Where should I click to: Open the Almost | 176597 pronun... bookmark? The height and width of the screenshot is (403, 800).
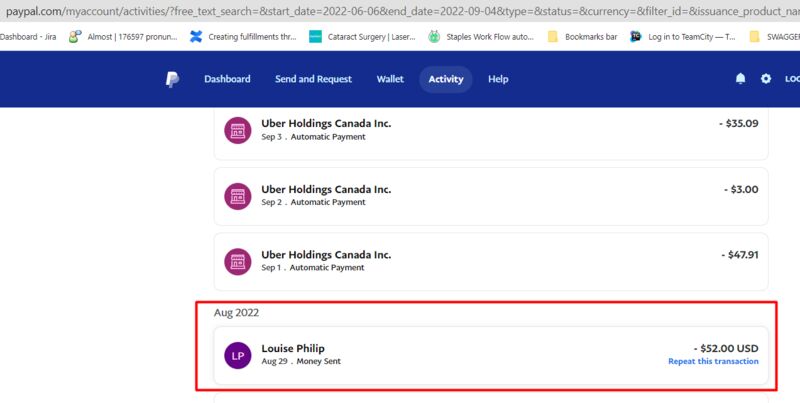tap(123, 37)
